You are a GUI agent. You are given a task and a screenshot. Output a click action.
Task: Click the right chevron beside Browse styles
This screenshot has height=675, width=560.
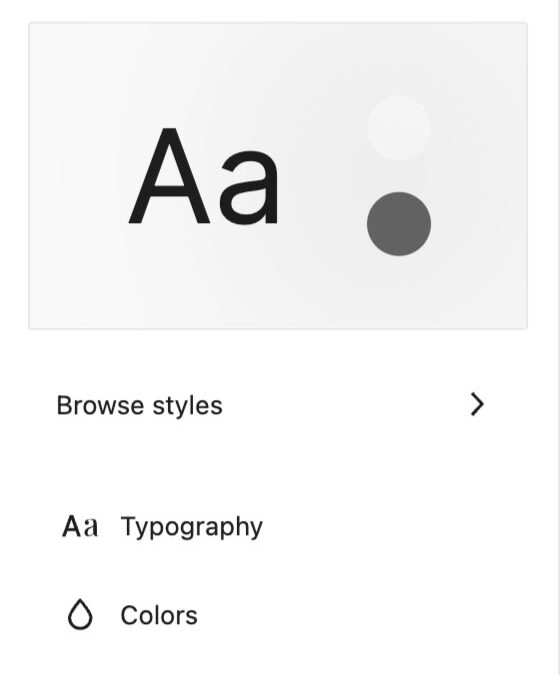click(477, 404)
